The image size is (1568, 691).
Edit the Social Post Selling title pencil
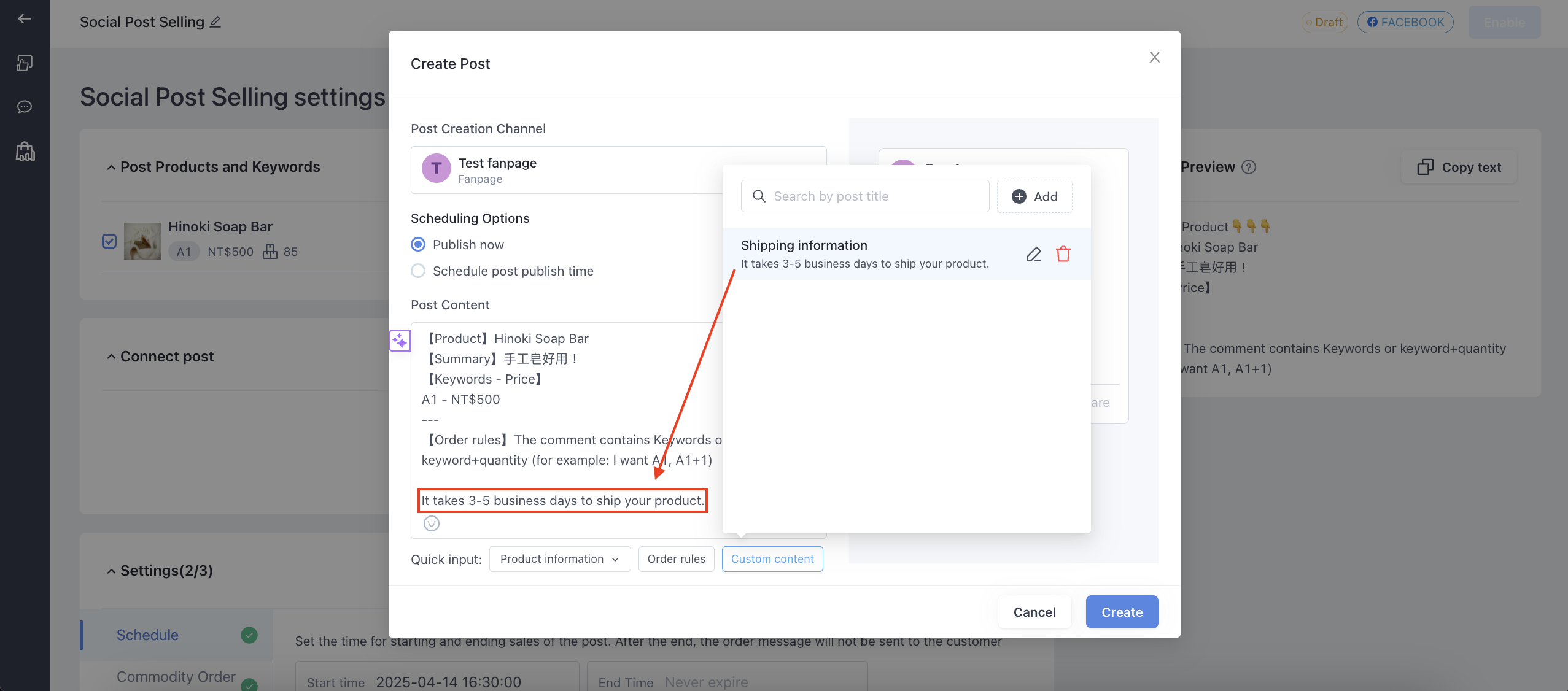click(215, 22)
